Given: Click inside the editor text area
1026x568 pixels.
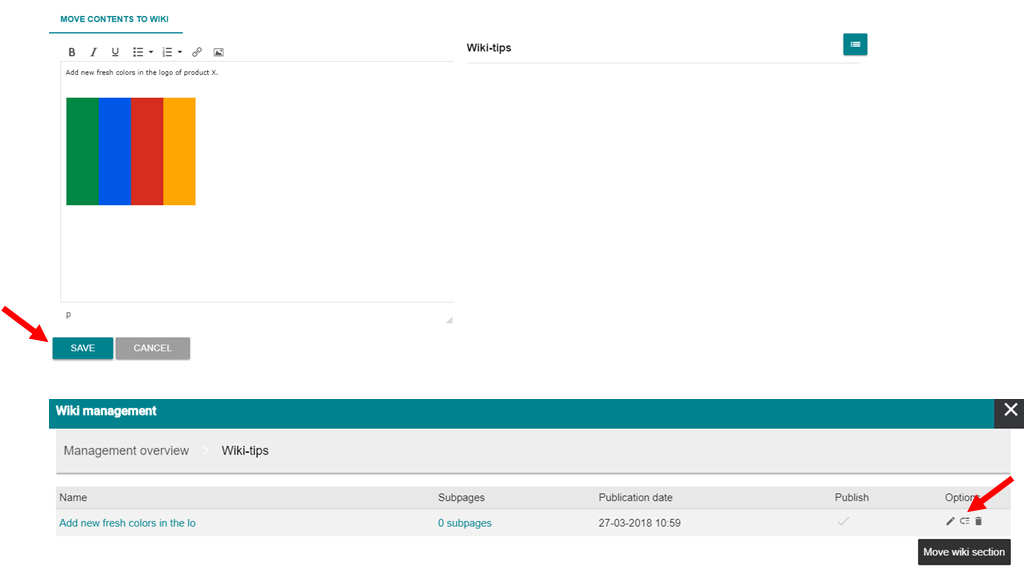Looking at the screenshot, I should point(257,182).
